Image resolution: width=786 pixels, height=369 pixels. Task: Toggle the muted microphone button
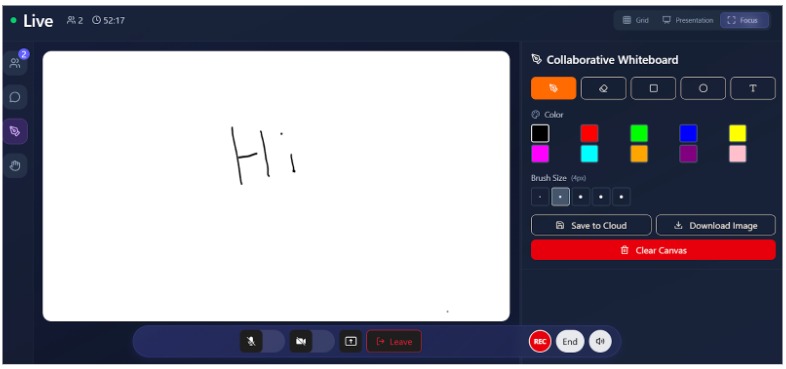point(251,341)
